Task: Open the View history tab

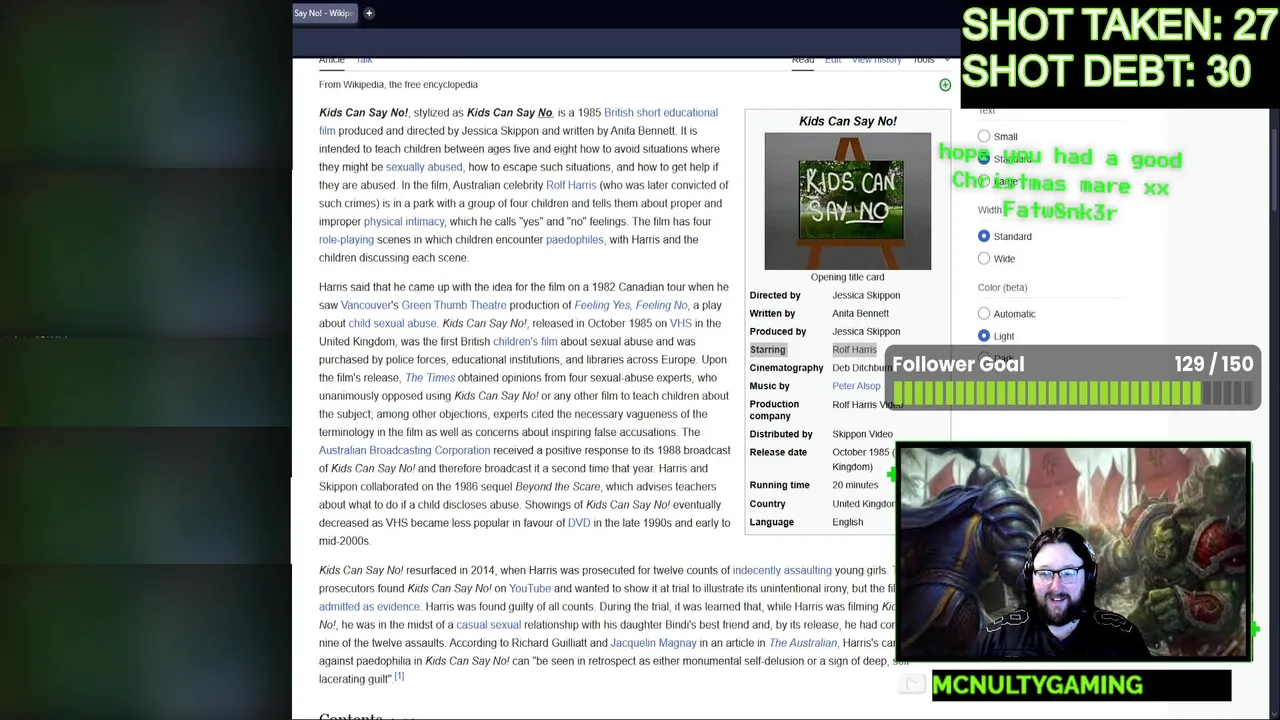Action: pyautogui.click(x=877, y=60)
